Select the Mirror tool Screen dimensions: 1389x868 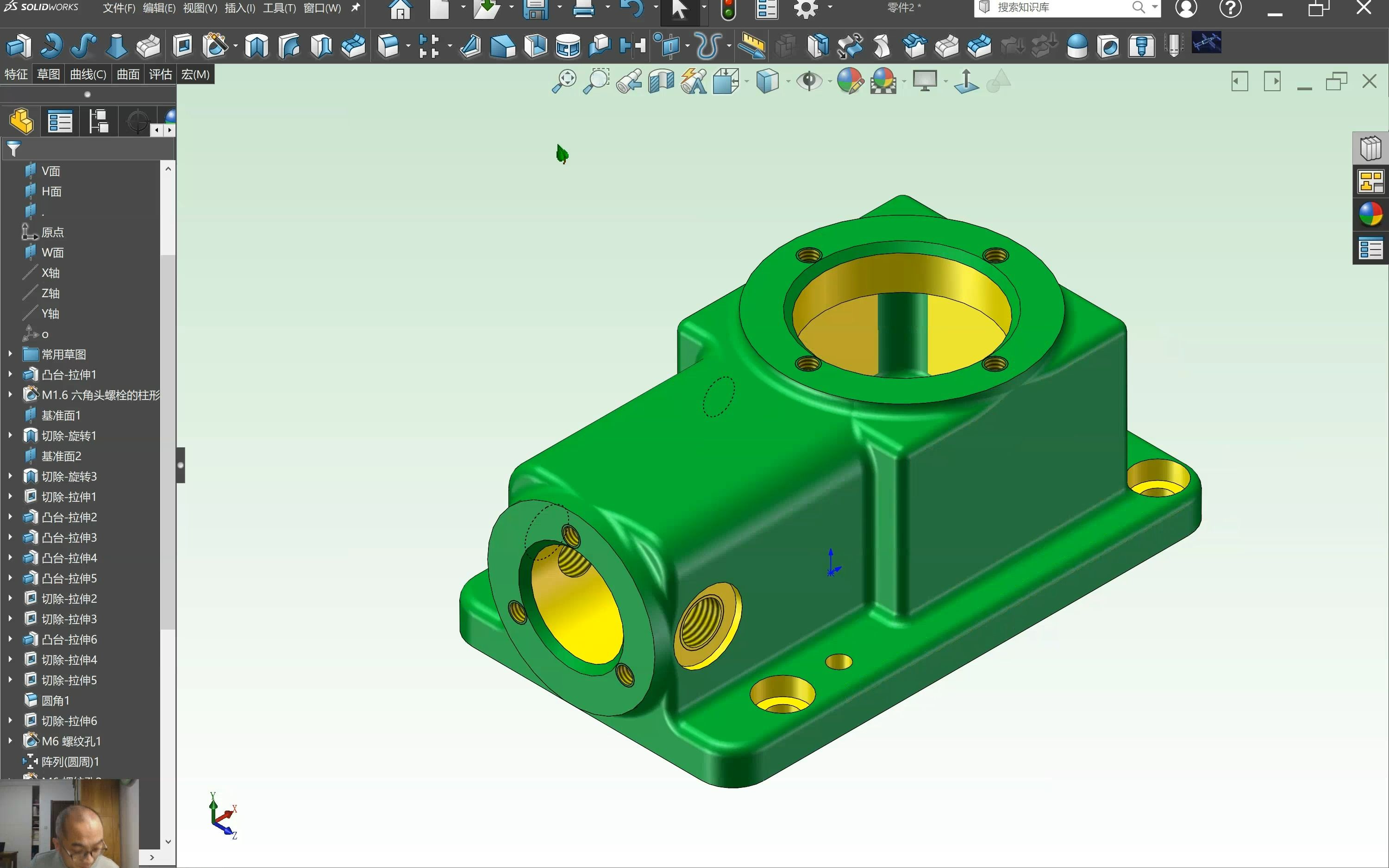[632, 46]
